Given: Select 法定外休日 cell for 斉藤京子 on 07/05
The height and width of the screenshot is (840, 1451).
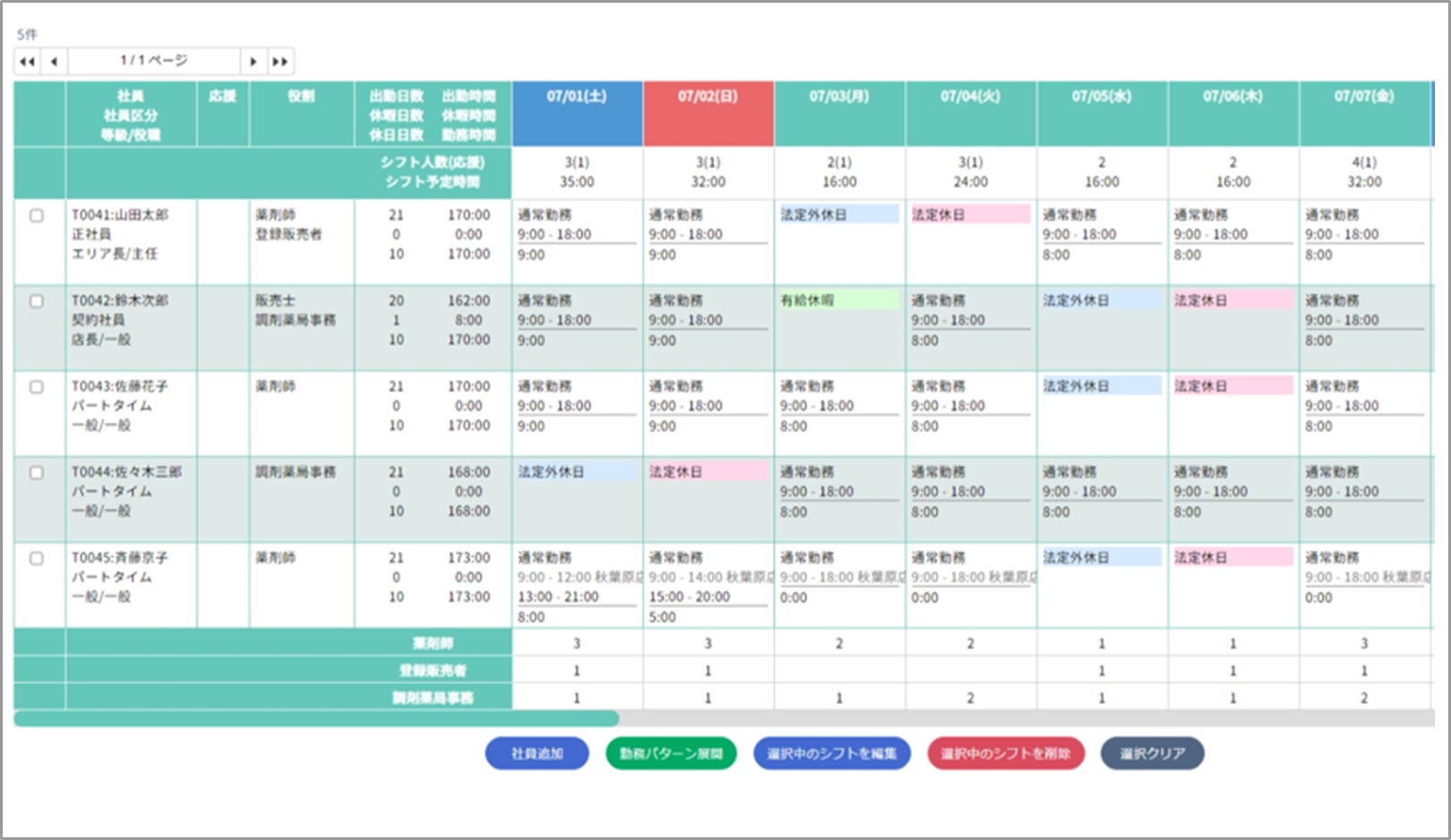Looking at the screenshot, I should click(1102, 558).
